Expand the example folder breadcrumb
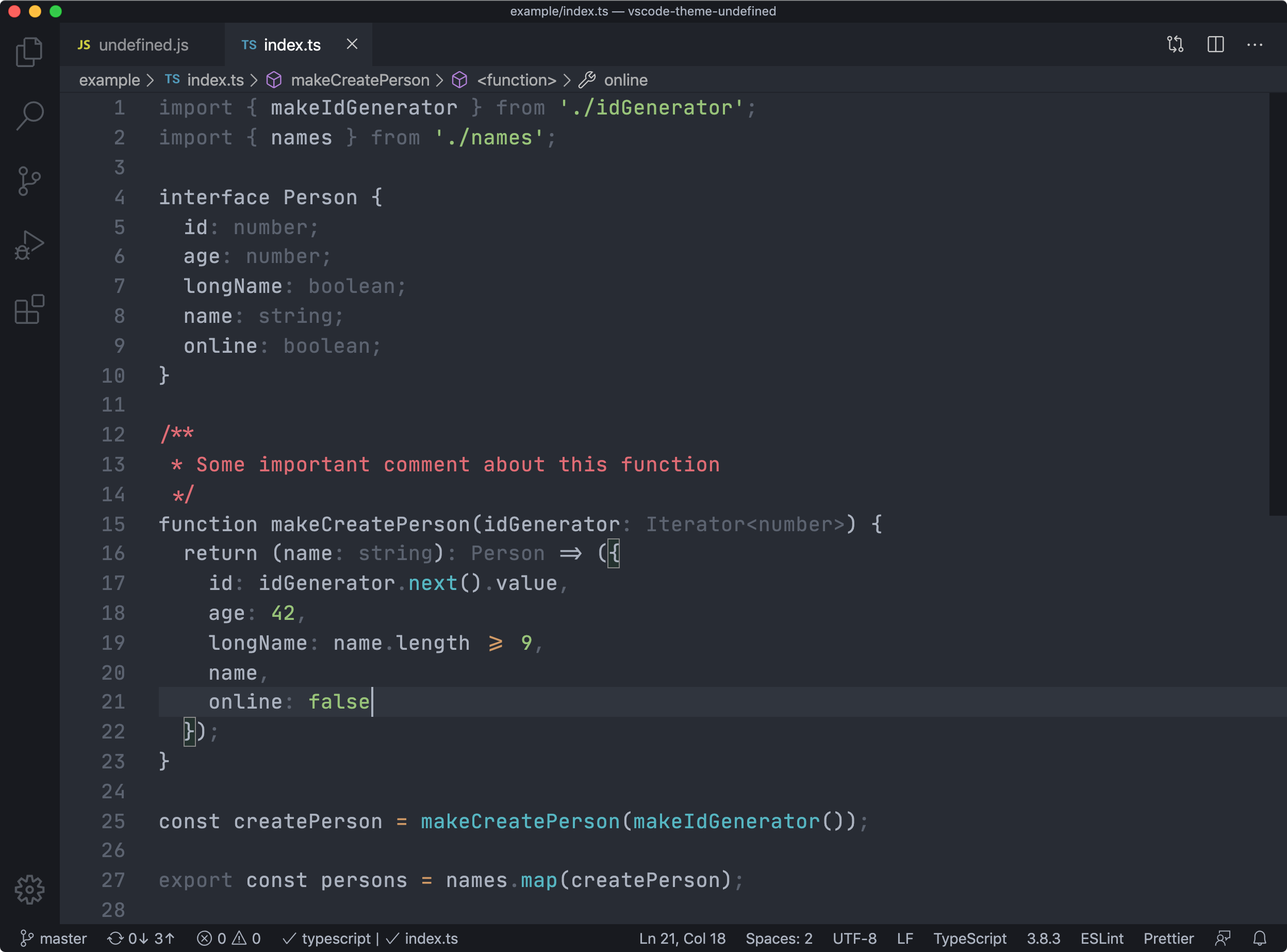The width and height of the screenshot is (1287, 952). pyautogui.click(x=109, y=80)
